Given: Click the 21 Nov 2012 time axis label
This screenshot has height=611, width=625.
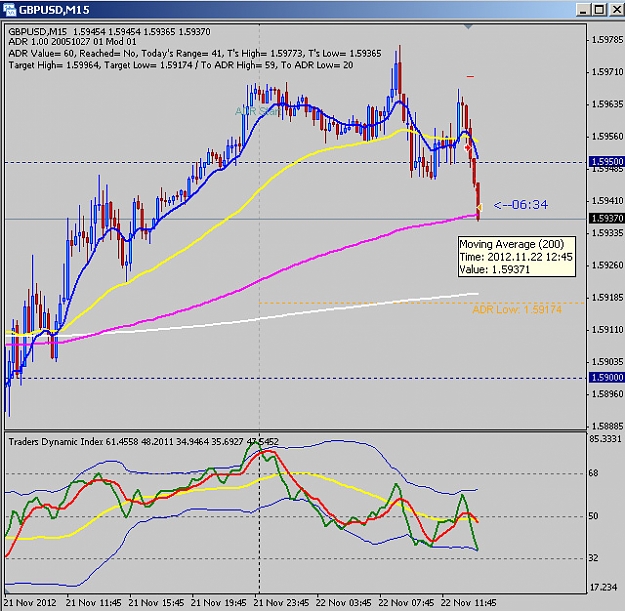Looking at the screenshot, I should 30,602.
